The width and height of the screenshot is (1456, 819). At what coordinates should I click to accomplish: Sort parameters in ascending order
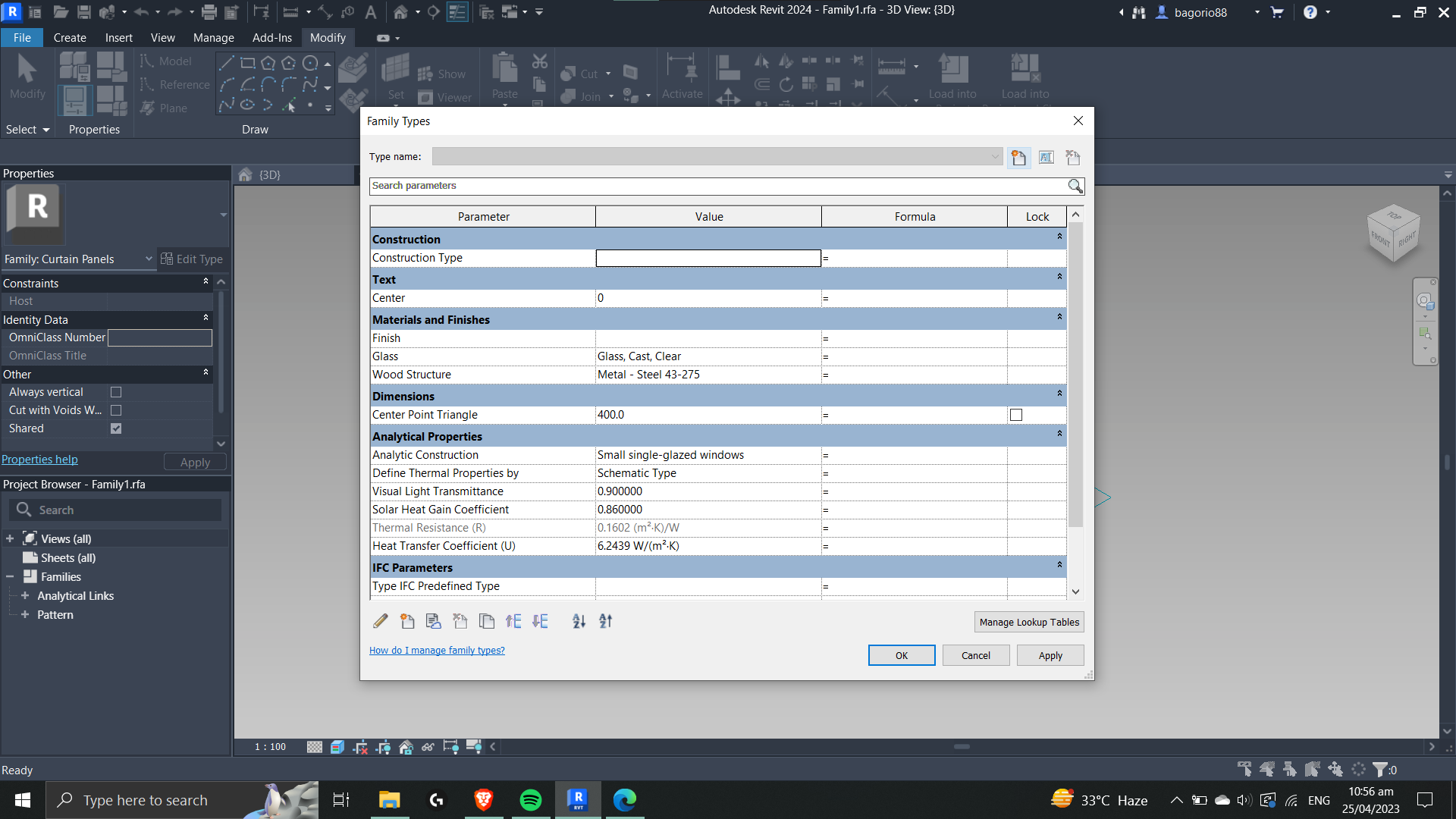point(579,621)
